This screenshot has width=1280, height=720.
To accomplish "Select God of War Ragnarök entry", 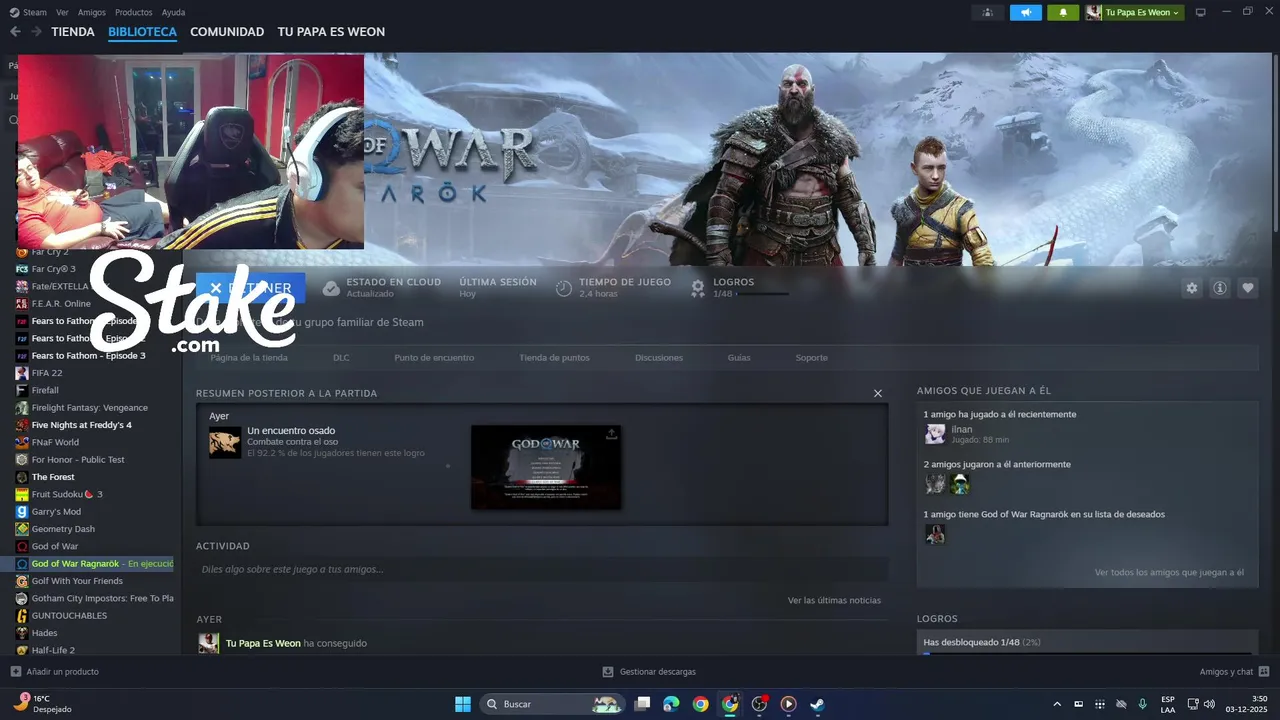I will (x=94, y=564).
